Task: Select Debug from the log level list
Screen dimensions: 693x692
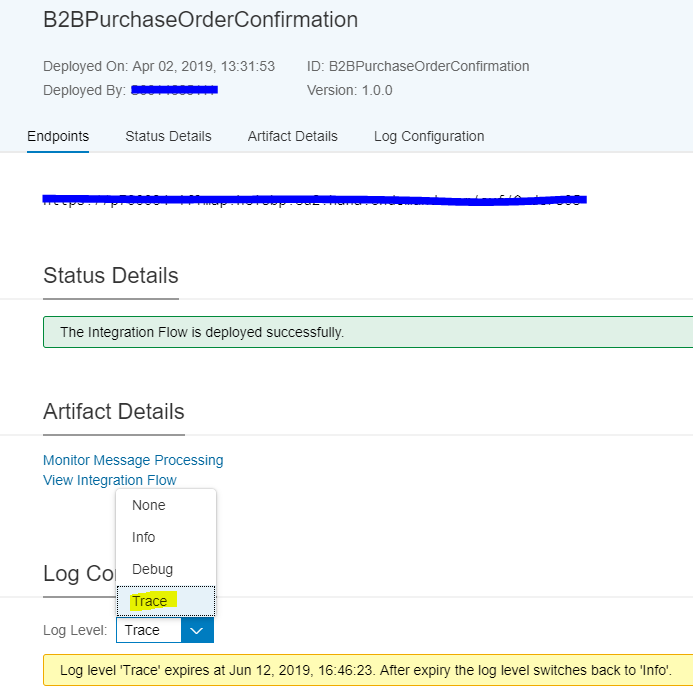Action: 152,569
